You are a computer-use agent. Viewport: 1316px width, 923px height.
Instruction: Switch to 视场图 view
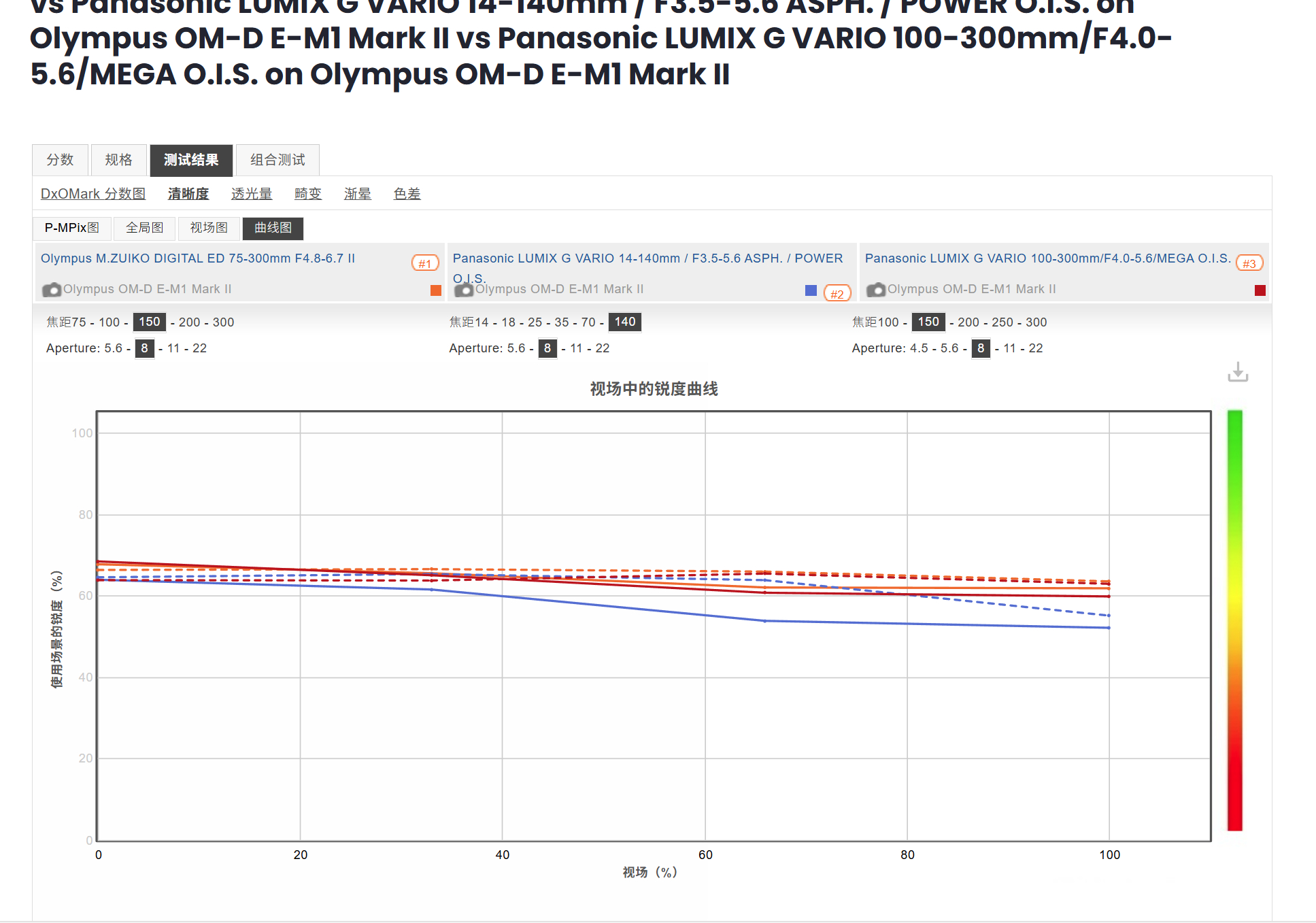(209, 228)
